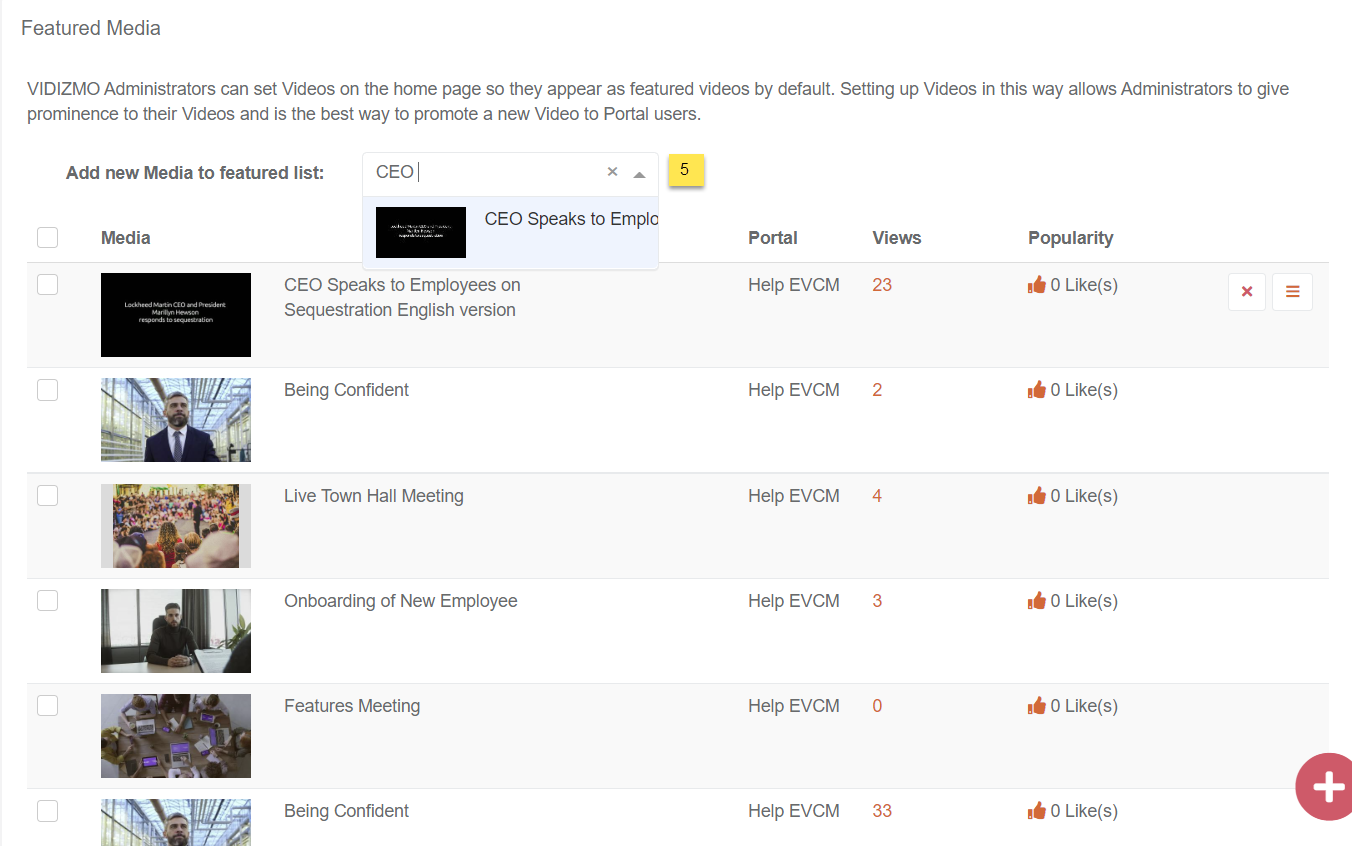1352x846 pixels.
Task: Remove CEO Speaks video with red X
Action: [x=1246, y=292]
